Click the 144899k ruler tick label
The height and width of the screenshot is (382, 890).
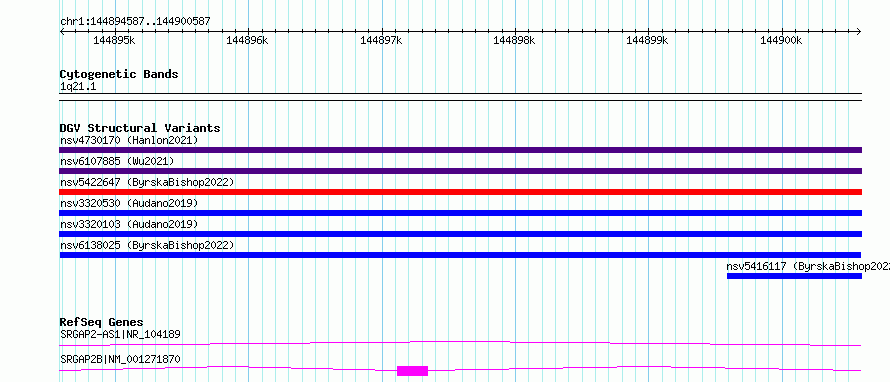[647, 40]
